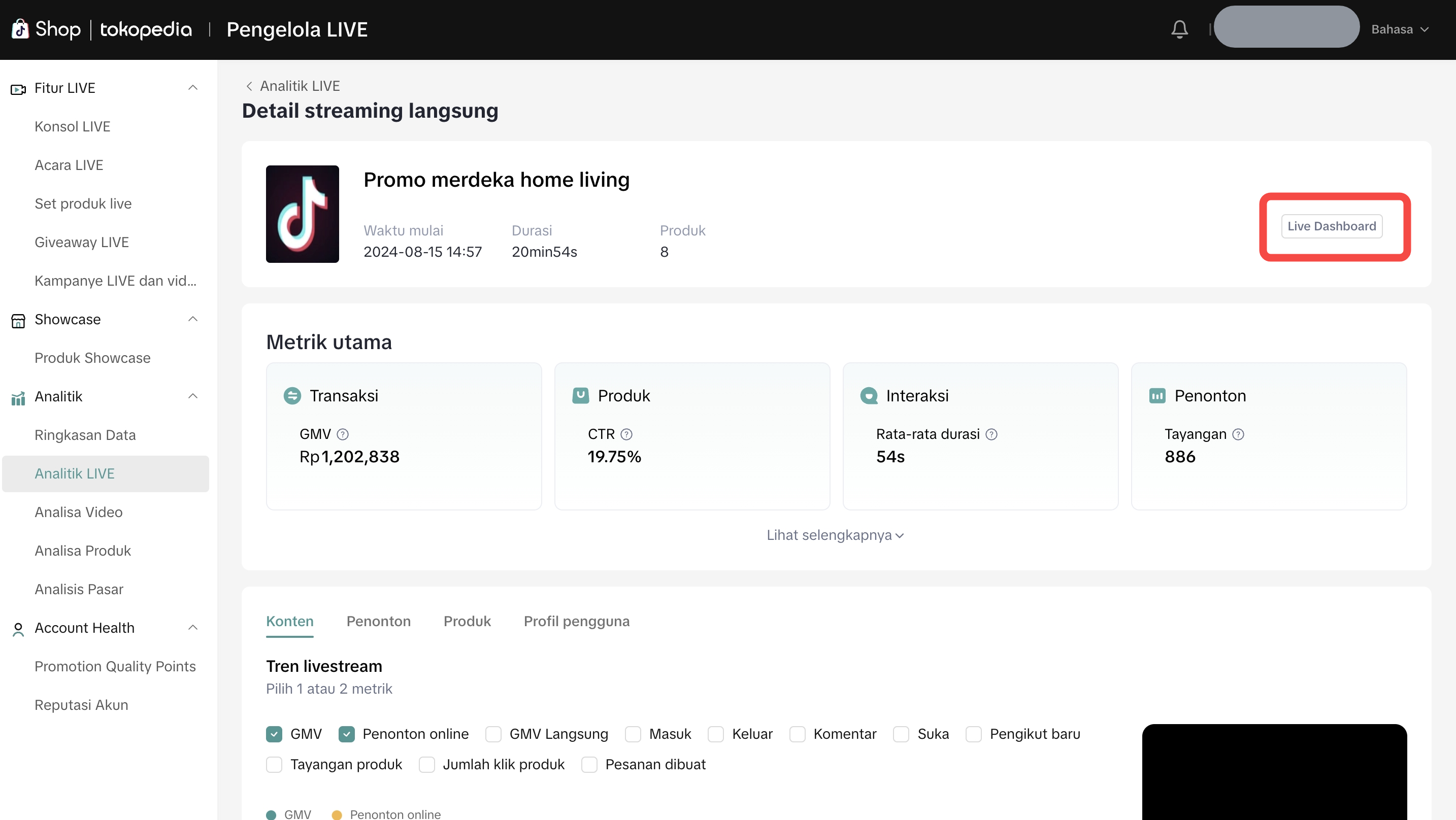This screenshot has height=820, width=1456.
Task: Tick the Pesanan dibuat checkbox
Action: (589, 765)
